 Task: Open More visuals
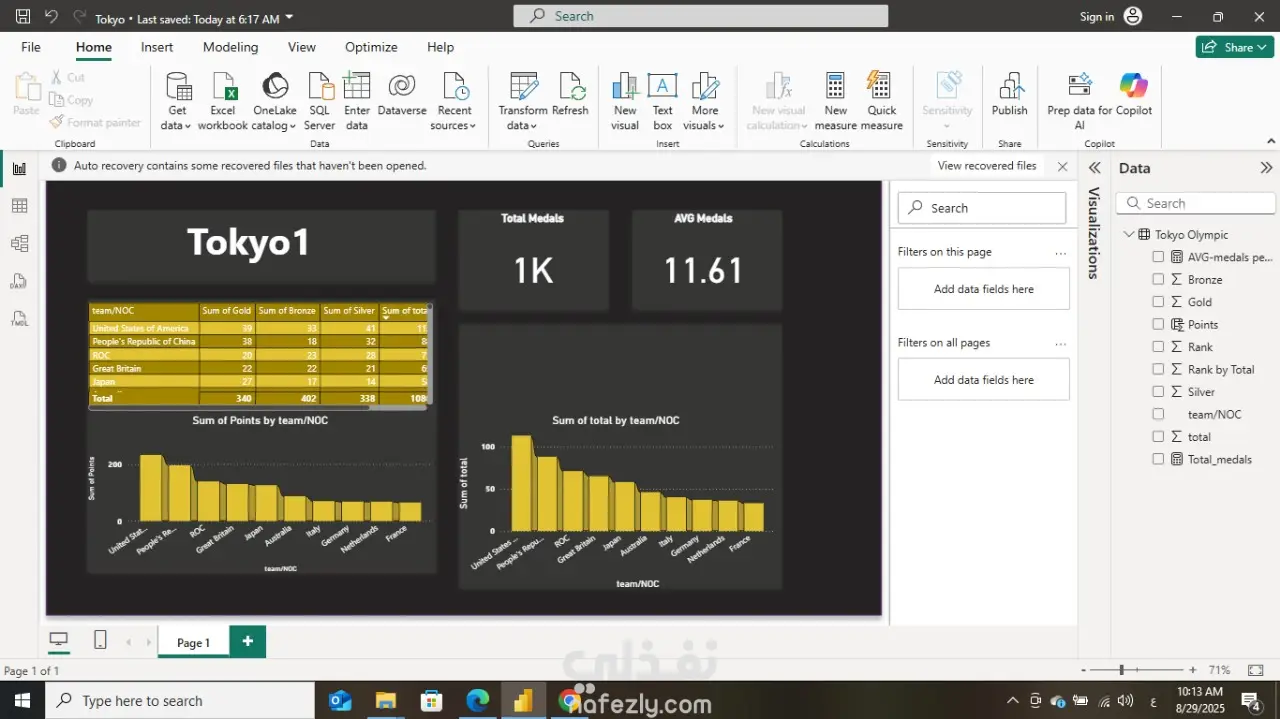(x=705, y=101)
